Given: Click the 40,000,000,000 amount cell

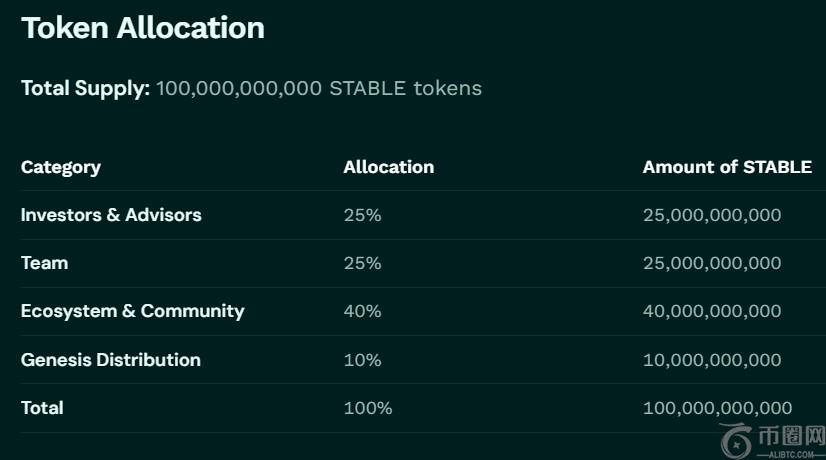Looking at the screenshot, I should click(712, 311).
